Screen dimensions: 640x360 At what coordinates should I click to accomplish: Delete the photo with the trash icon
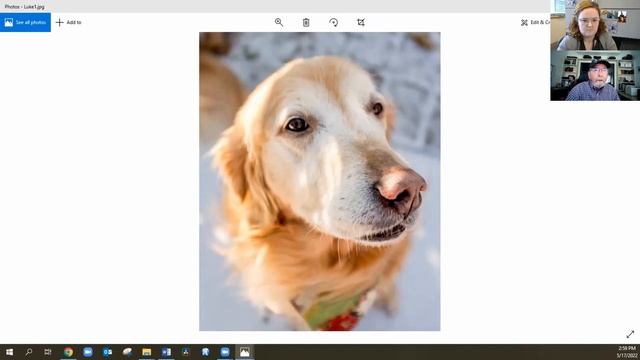(306, 22)
